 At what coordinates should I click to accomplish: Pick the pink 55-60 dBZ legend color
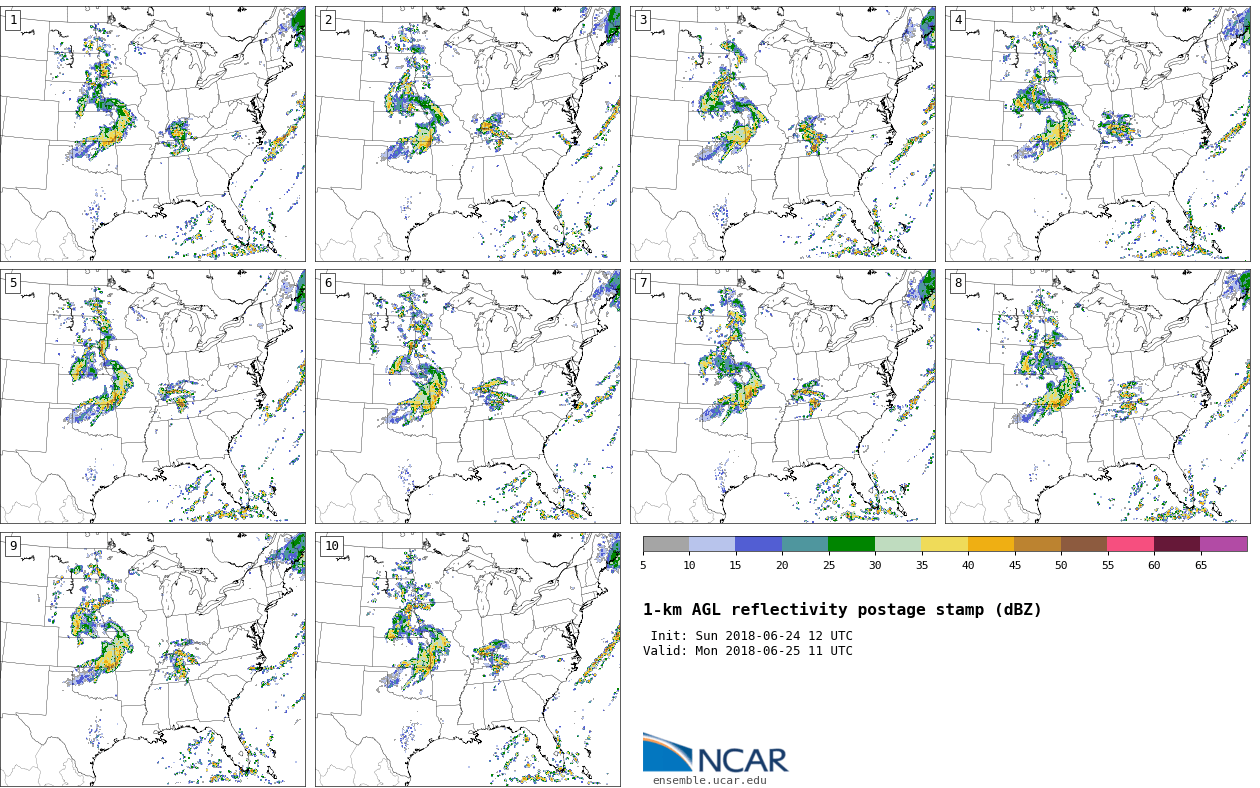1130,545
